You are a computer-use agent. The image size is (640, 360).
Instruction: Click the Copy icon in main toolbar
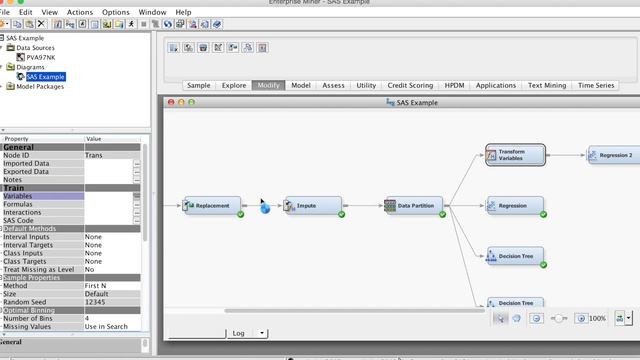point(17,24)
